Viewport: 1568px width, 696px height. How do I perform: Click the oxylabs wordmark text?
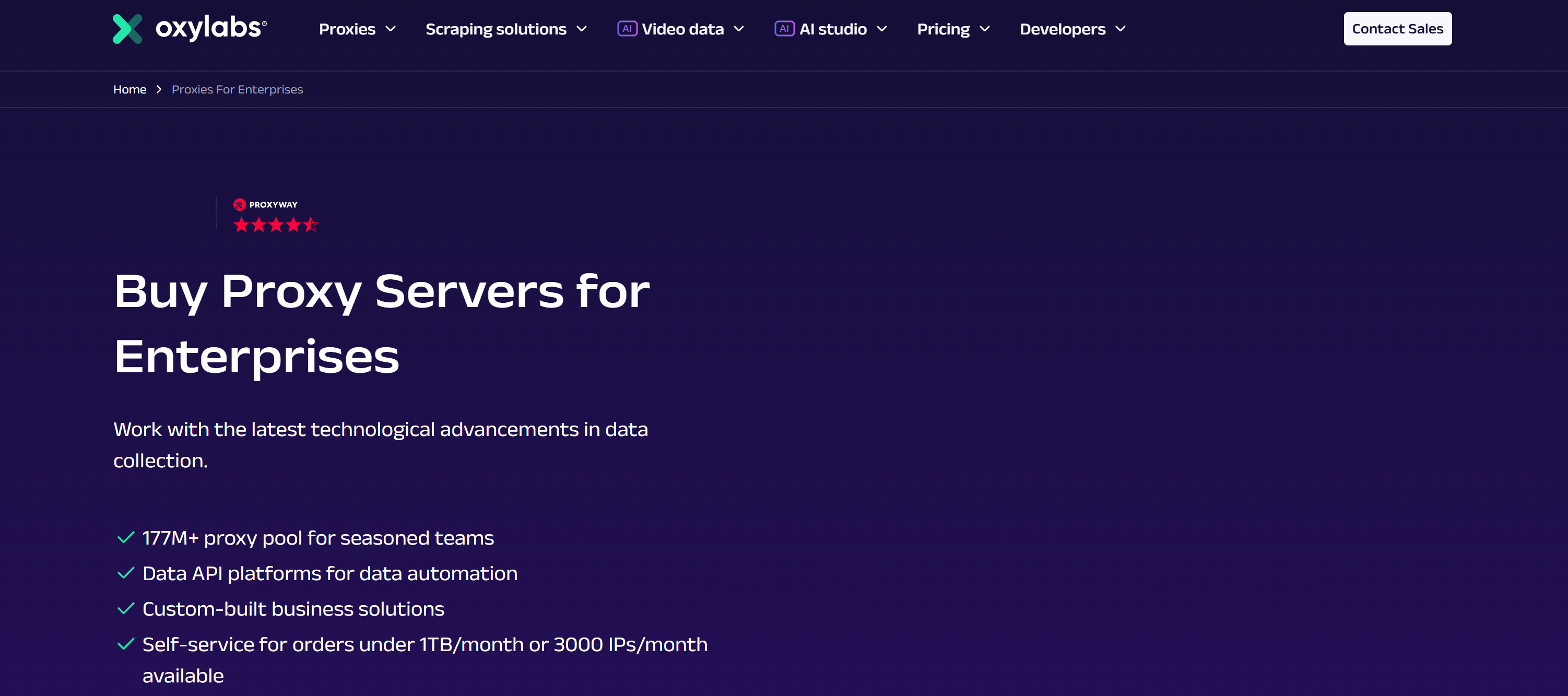pyautogui.click(x=210, y=28)
